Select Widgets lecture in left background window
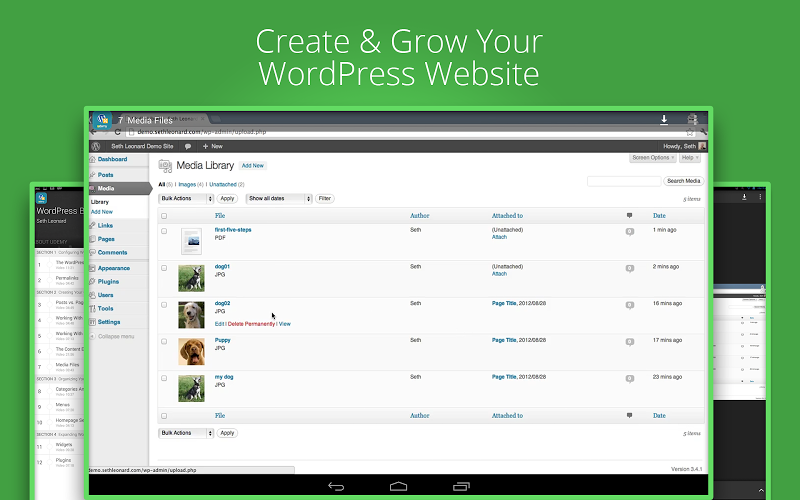The width and height of the screenshot is (800, 500). pyautogui.click(x=64, y=445)
